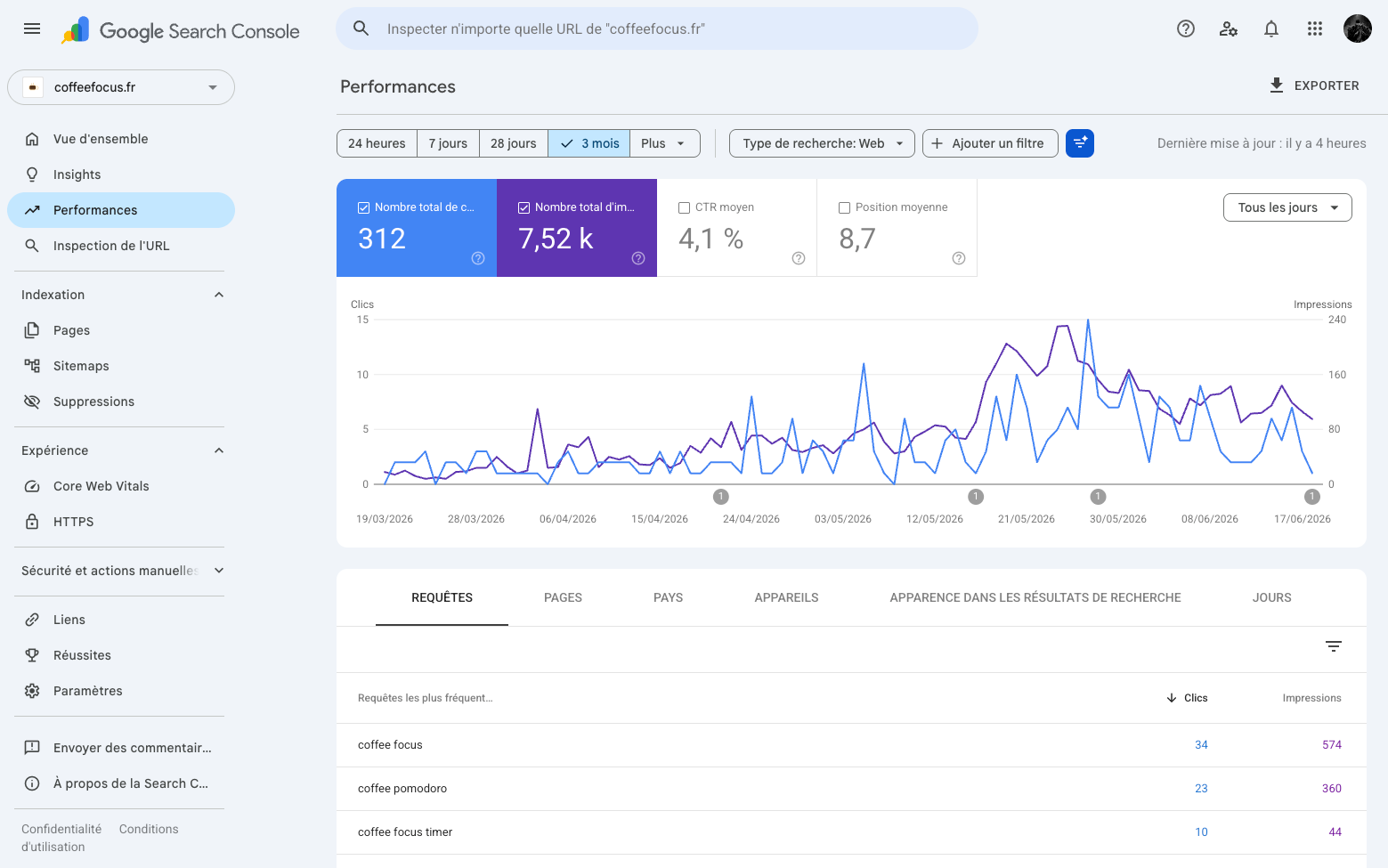Switch to the PAYS tab

(x=668, y=597)
